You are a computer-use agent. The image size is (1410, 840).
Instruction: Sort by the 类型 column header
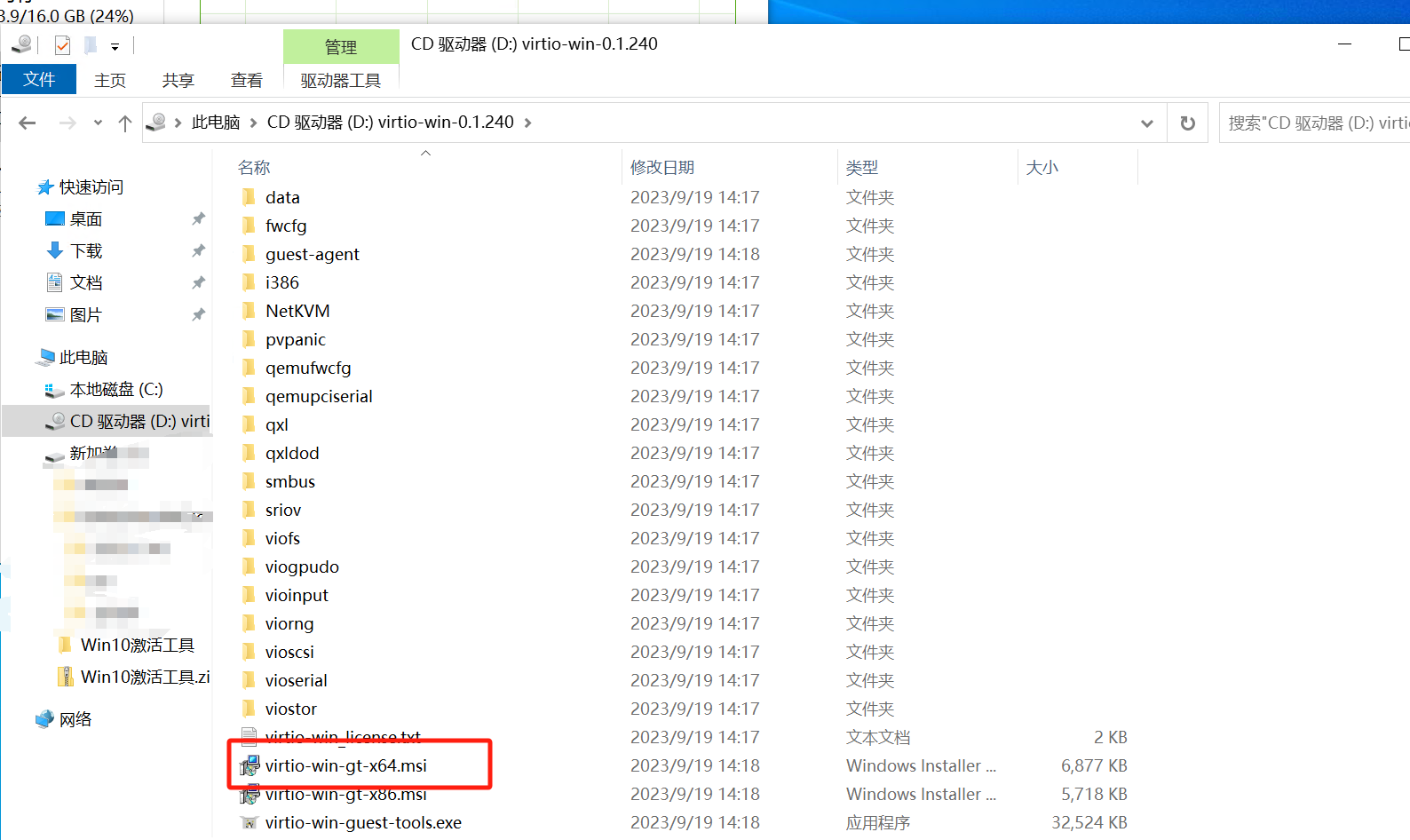(862, 168)
